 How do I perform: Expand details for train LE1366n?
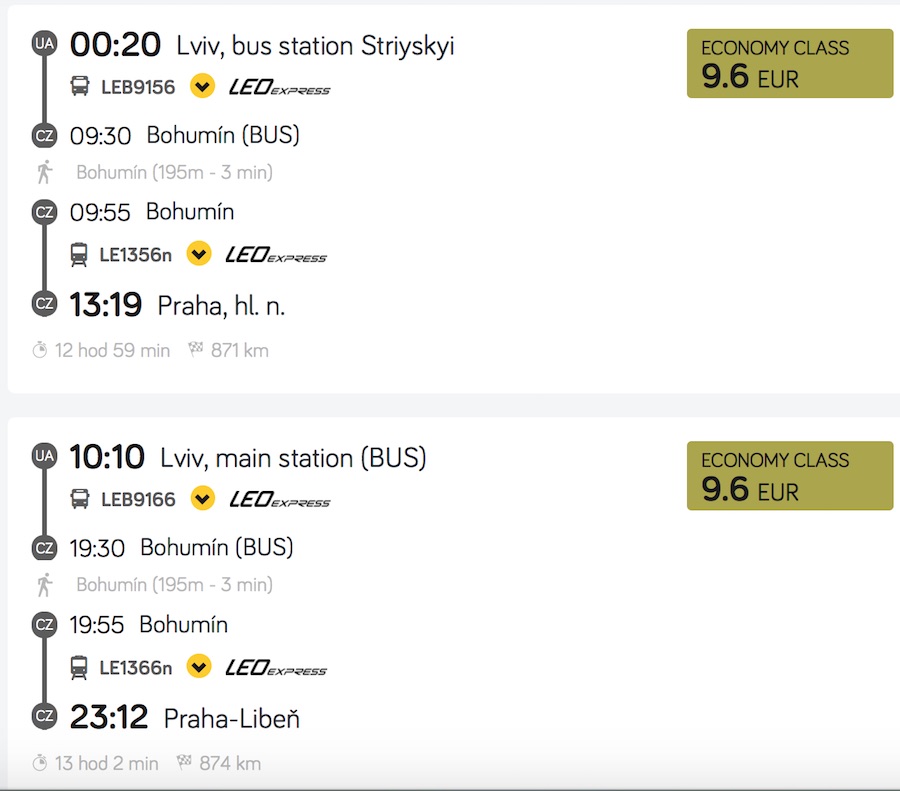[x=199, y=666]
